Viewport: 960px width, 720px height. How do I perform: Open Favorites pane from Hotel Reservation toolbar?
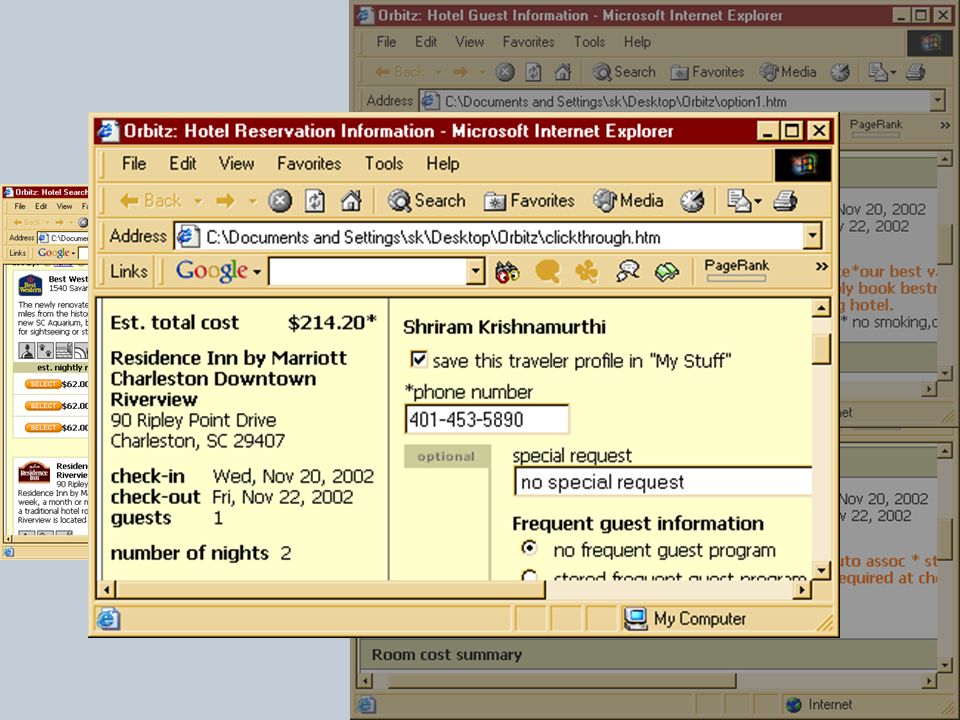529,201
